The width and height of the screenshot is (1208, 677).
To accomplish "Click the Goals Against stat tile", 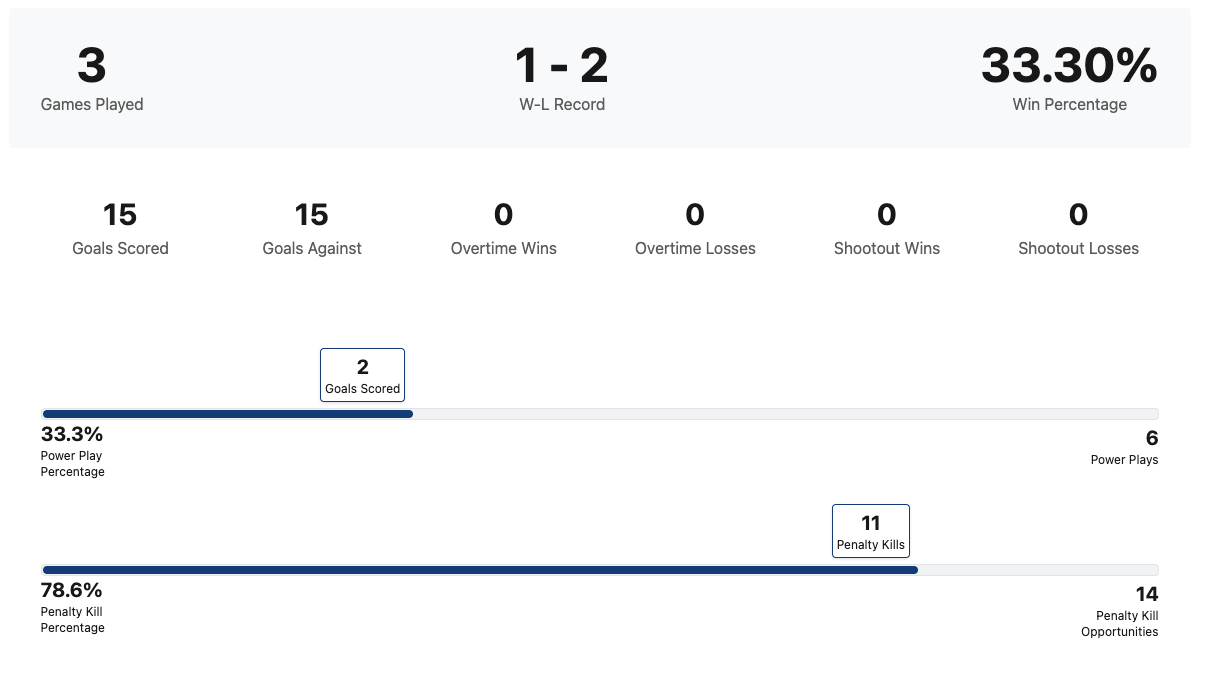I will [x=312, y=229].
